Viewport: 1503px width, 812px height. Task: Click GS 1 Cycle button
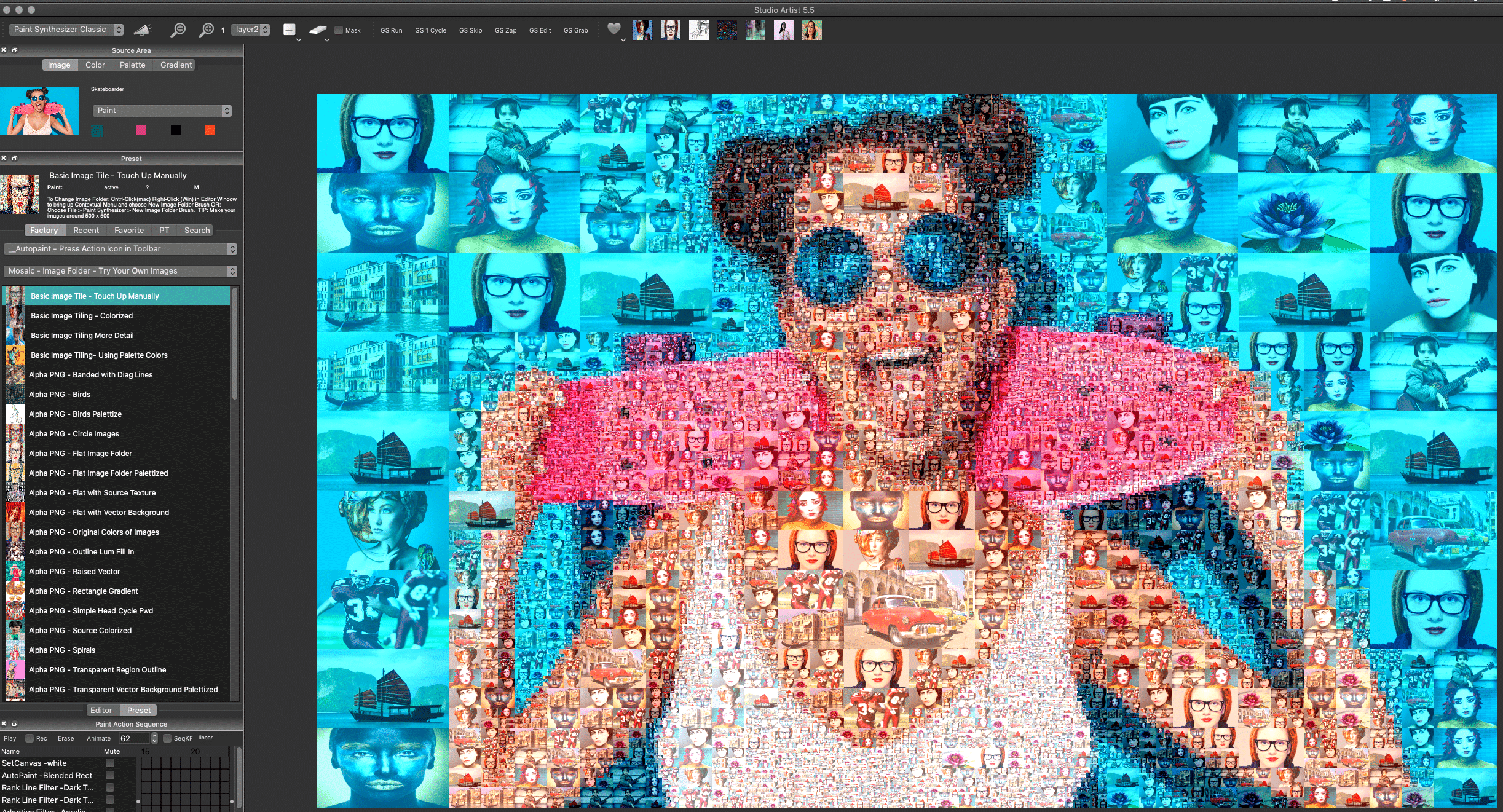[x=431, y=30]
